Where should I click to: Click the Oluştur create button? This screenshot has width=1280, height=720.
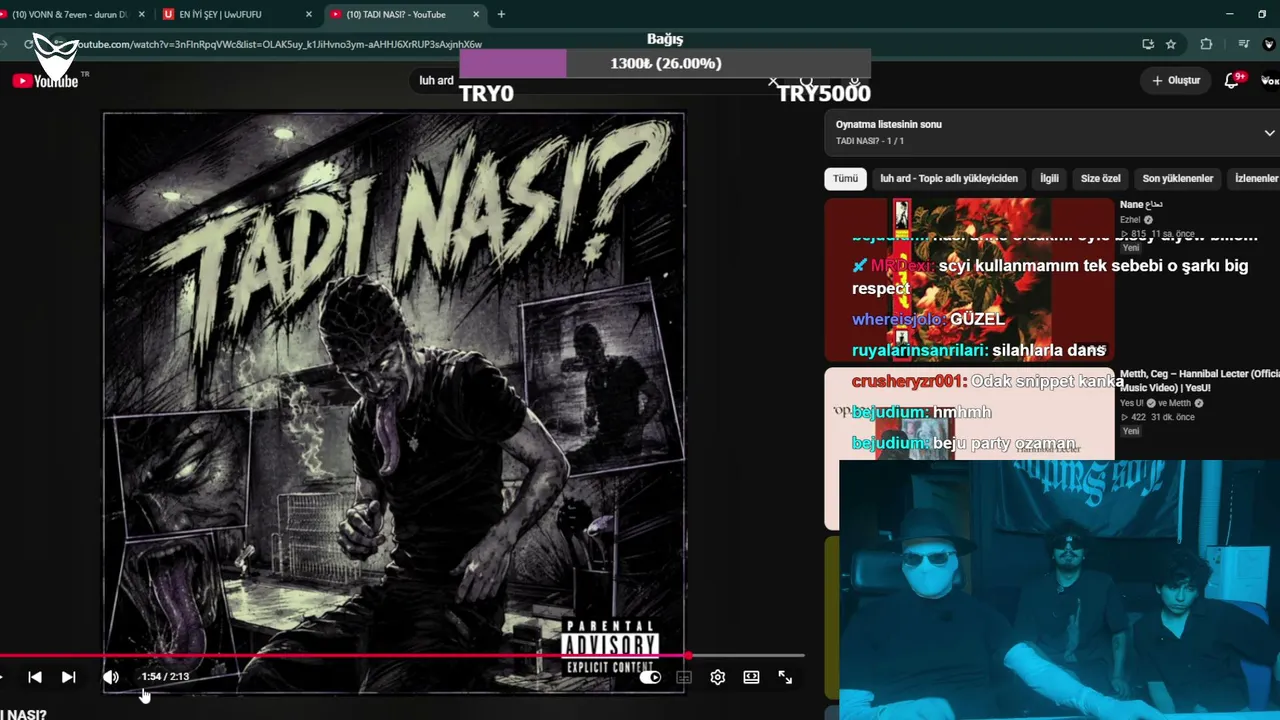coord(1176,81)
